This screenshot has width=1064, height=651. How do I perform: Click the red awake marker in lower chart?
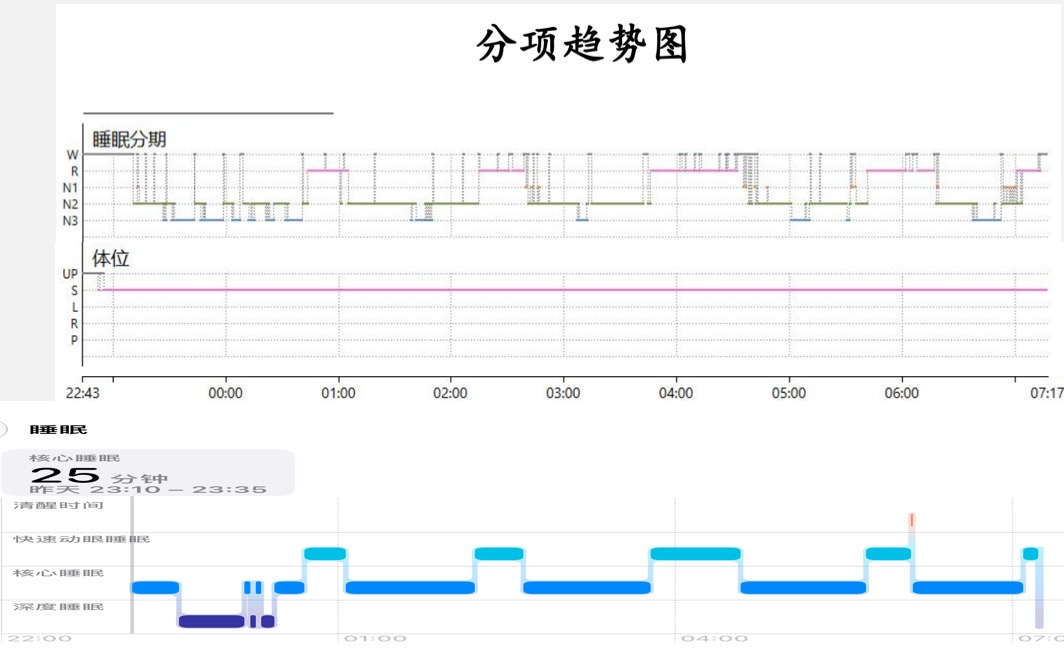pos(911,521)
